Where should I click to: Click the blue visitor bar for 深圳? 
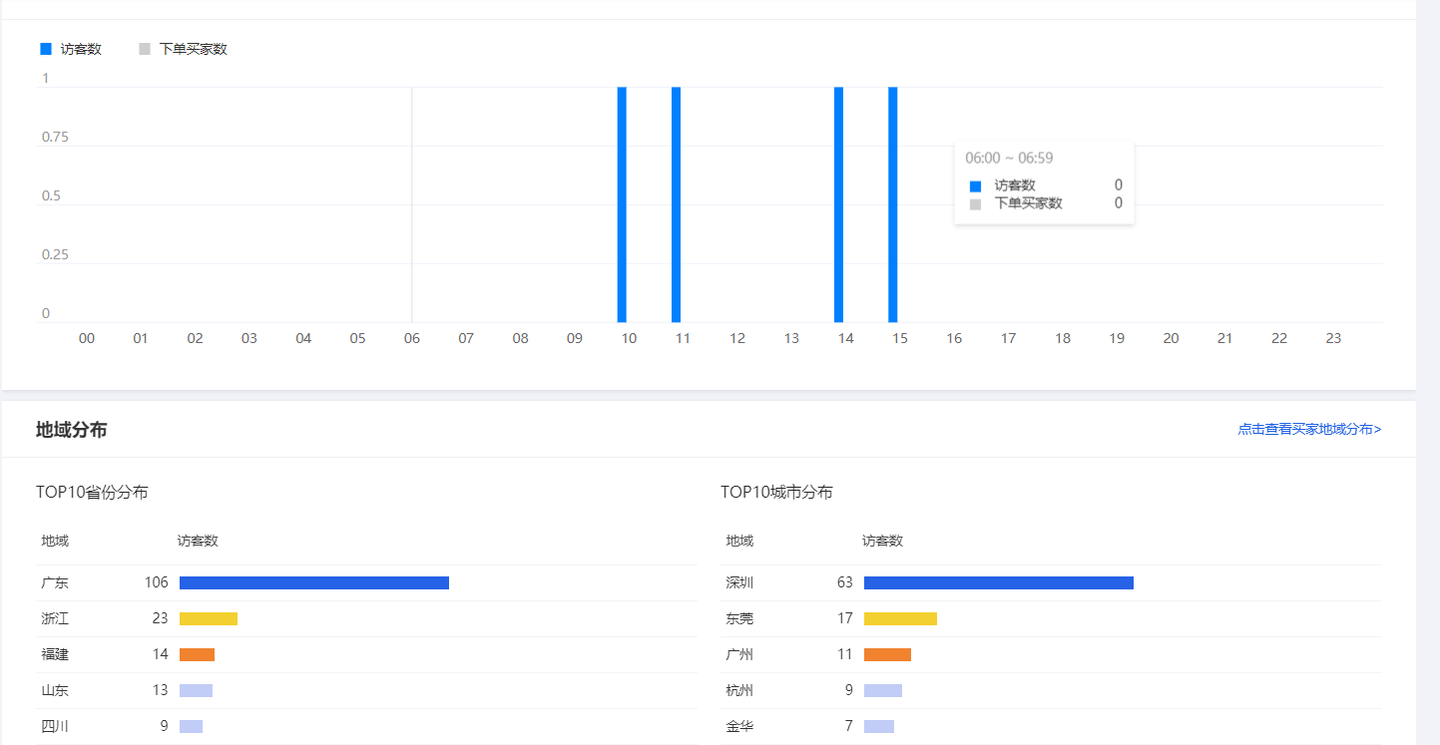999,583
